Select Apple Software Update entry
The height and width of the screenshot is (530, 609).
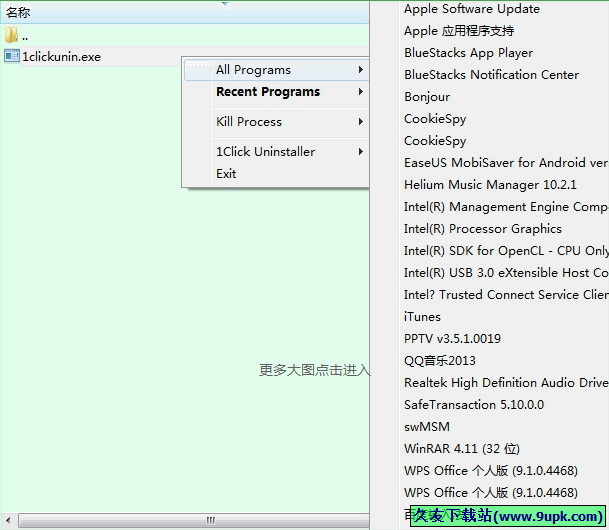pyautogui.click(x=472, y=9)
